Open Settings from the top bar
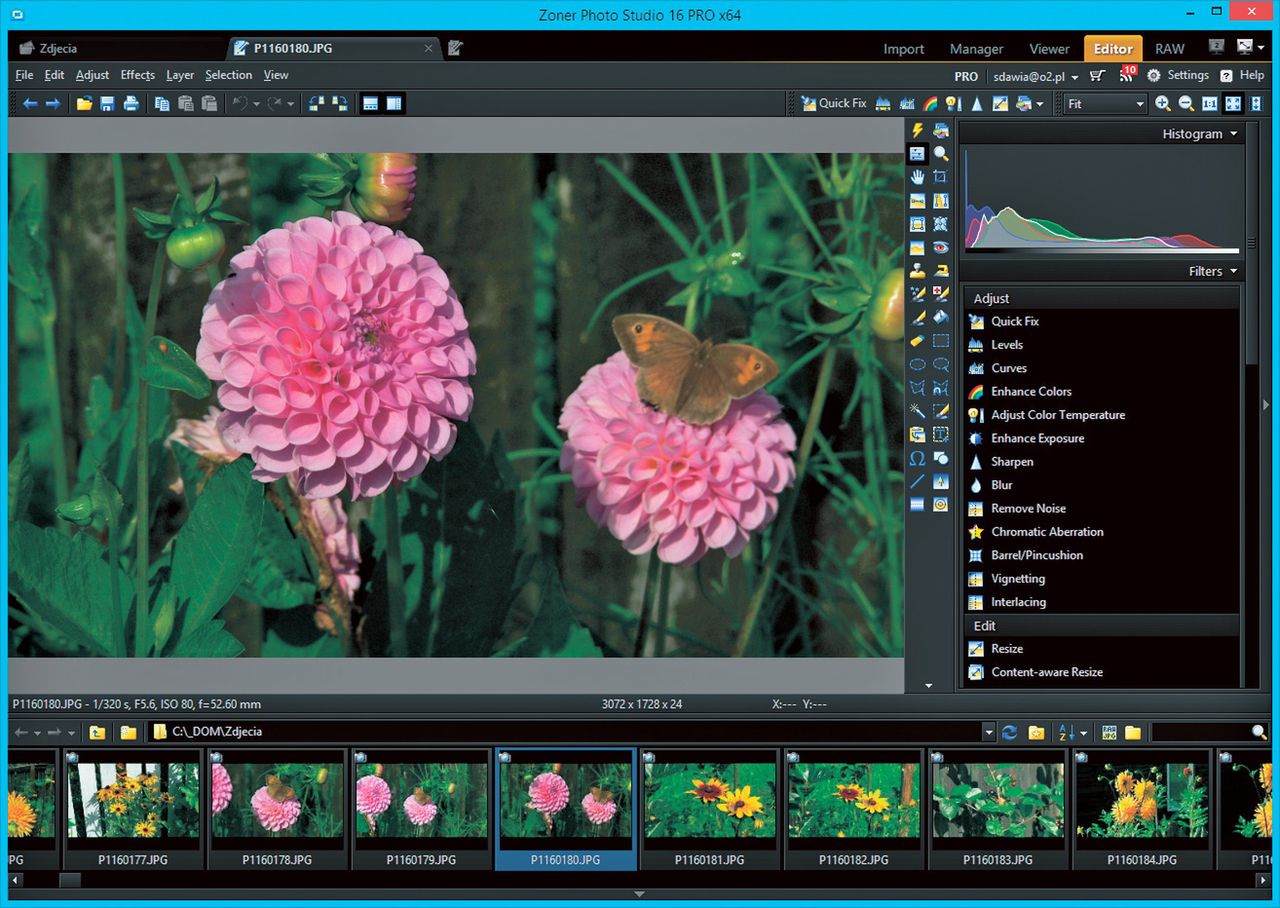The image size is (1280, 908). (1178, 76)
